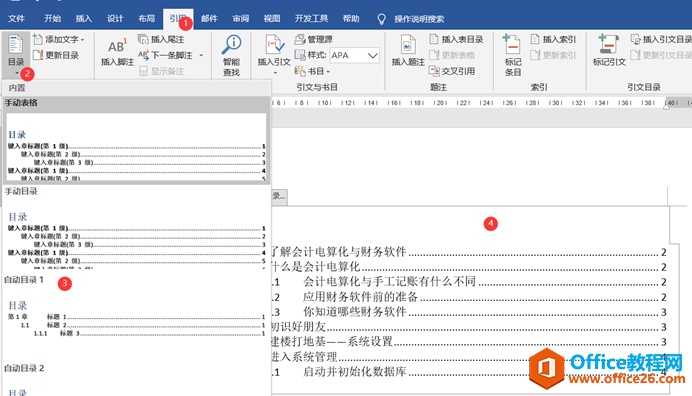Select the 手动表格 TOC preview
This screenshot has height=396, width=692.
point(136,146)
